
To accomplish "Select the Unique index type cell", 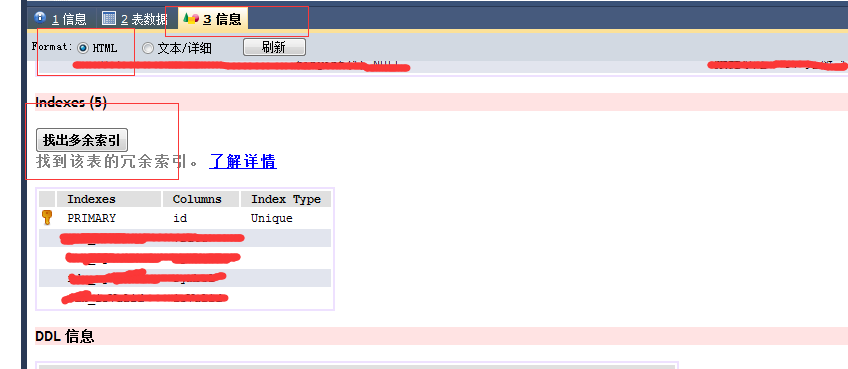I will [271, 219].
